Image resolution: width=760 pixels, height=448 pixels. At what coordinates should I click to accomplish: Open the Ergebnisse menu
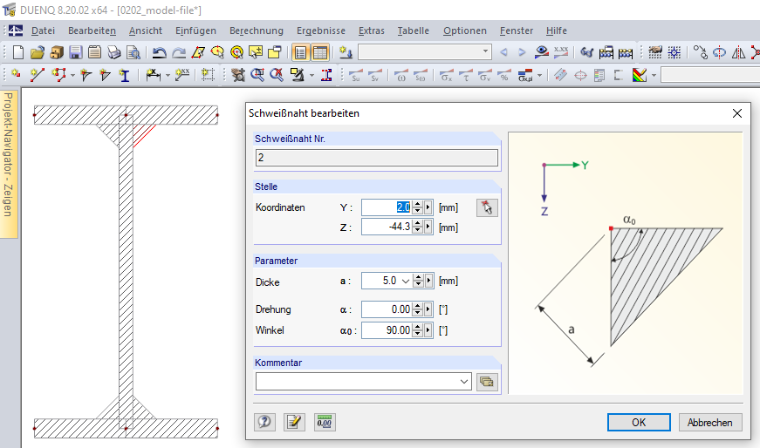coord(321,31)
